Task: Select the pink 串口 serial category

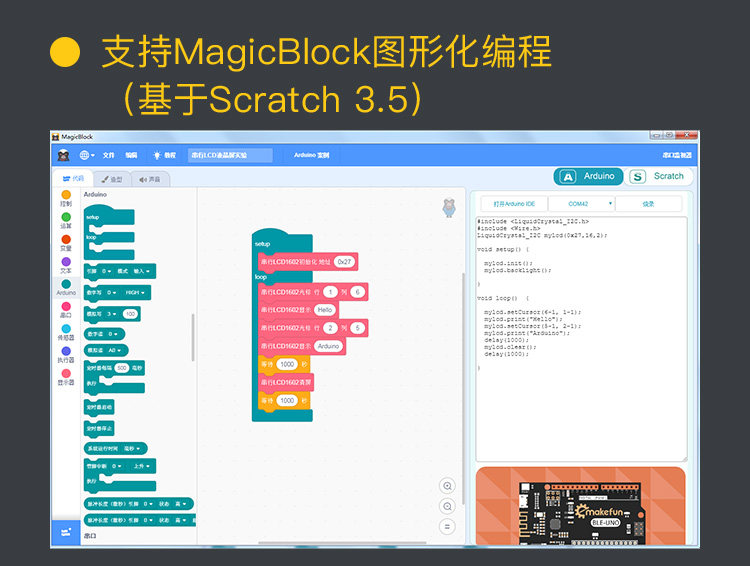Action: 66,310
